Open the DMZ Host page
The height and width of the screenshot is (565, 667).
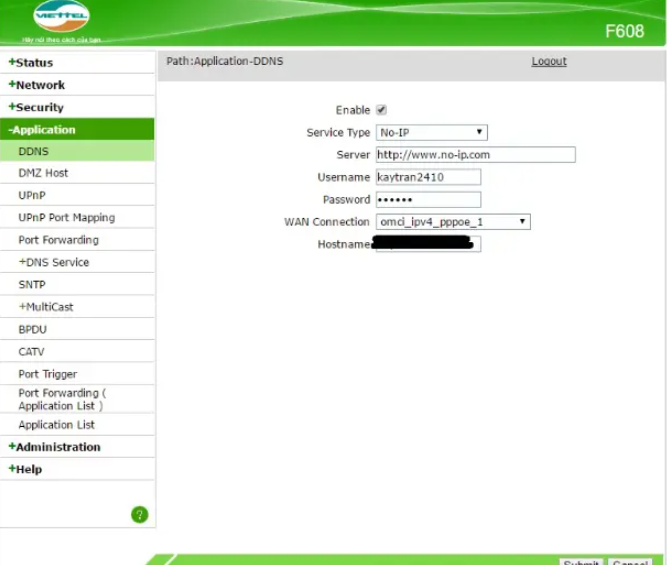(43, 173)
